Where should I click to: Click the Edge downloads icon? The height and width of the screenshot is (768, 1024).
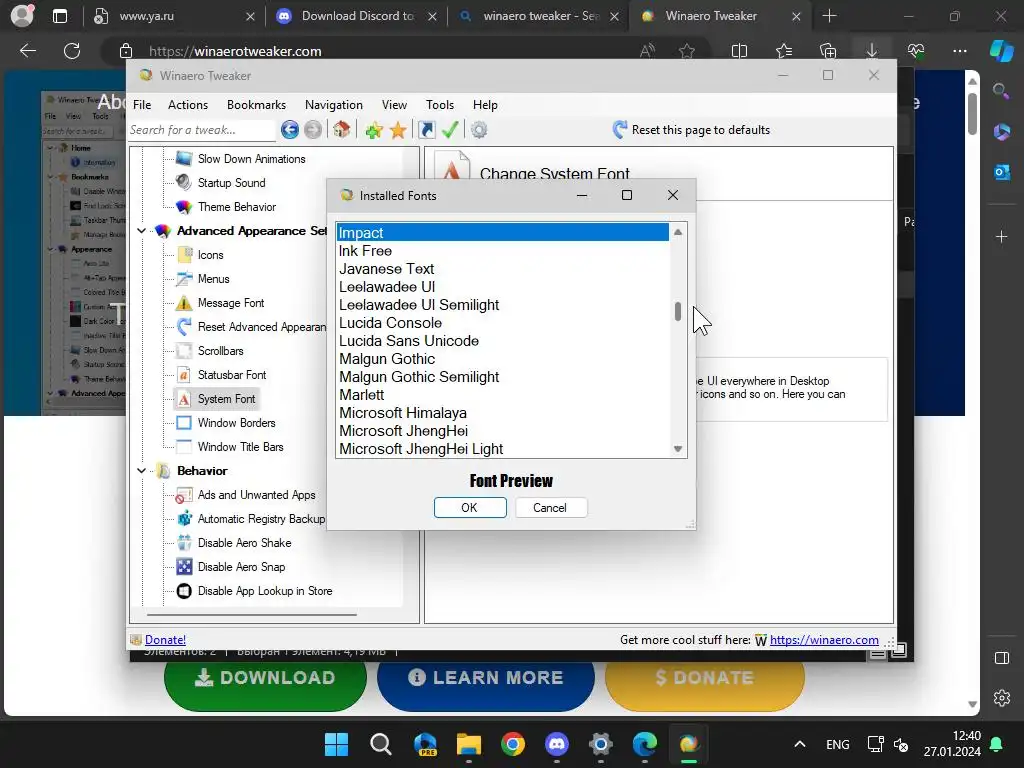coord(872,51)
